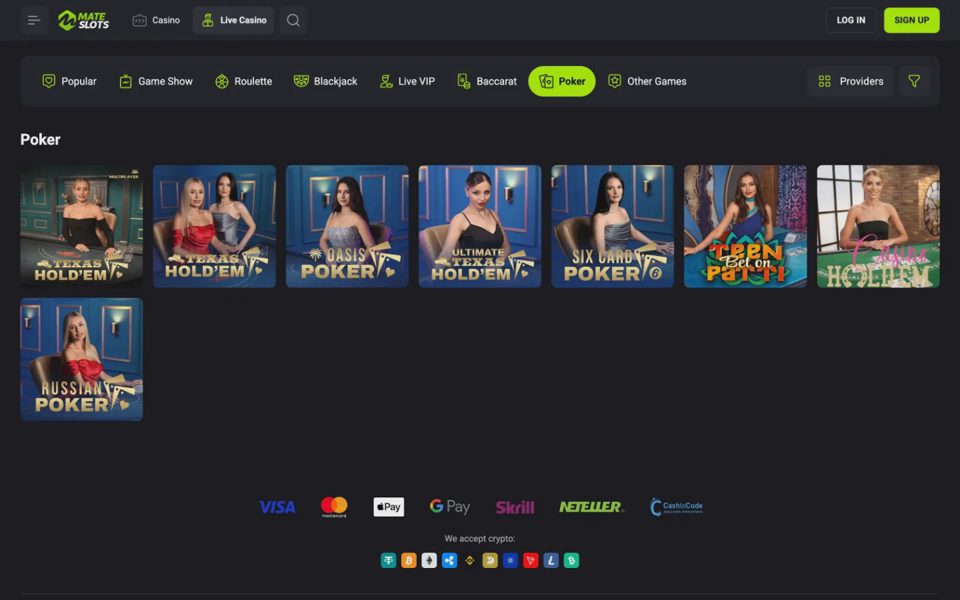Viewport: 960px width, 600px height.
Task: Open the Providers list
Action: (x=851, y=81)
